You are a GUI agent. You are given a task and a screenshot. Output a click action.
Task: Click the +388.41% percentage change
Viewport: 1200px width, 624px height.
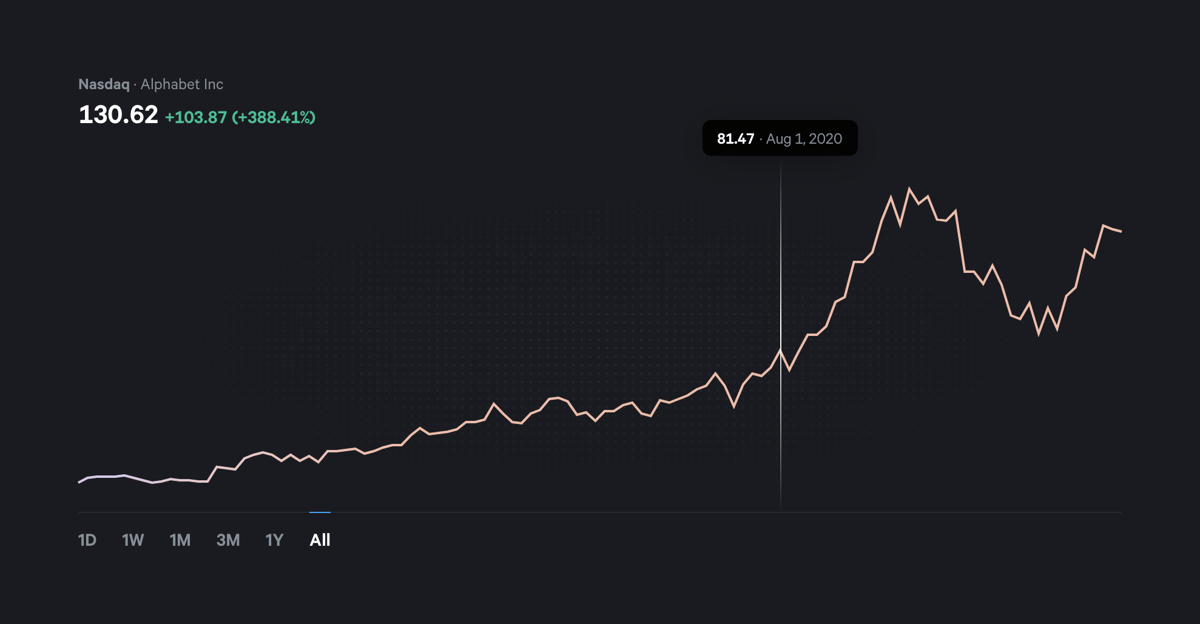click(277, 117)
